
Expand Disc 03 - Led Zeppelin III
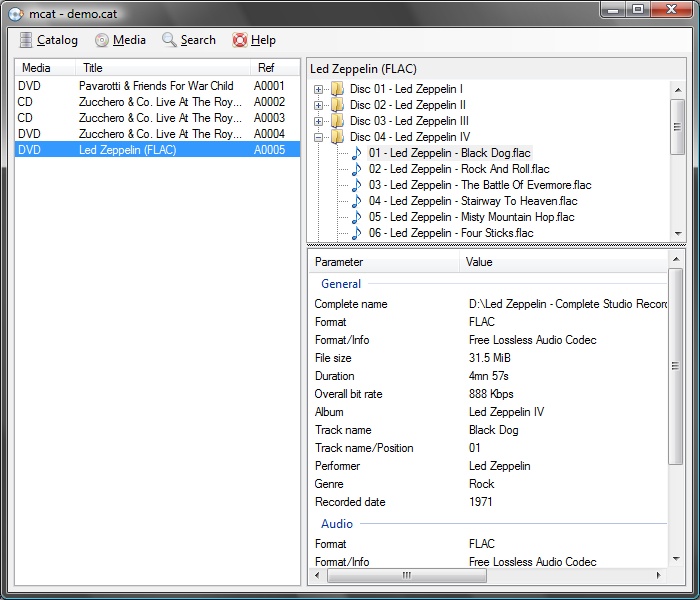[x=318, y=121]
